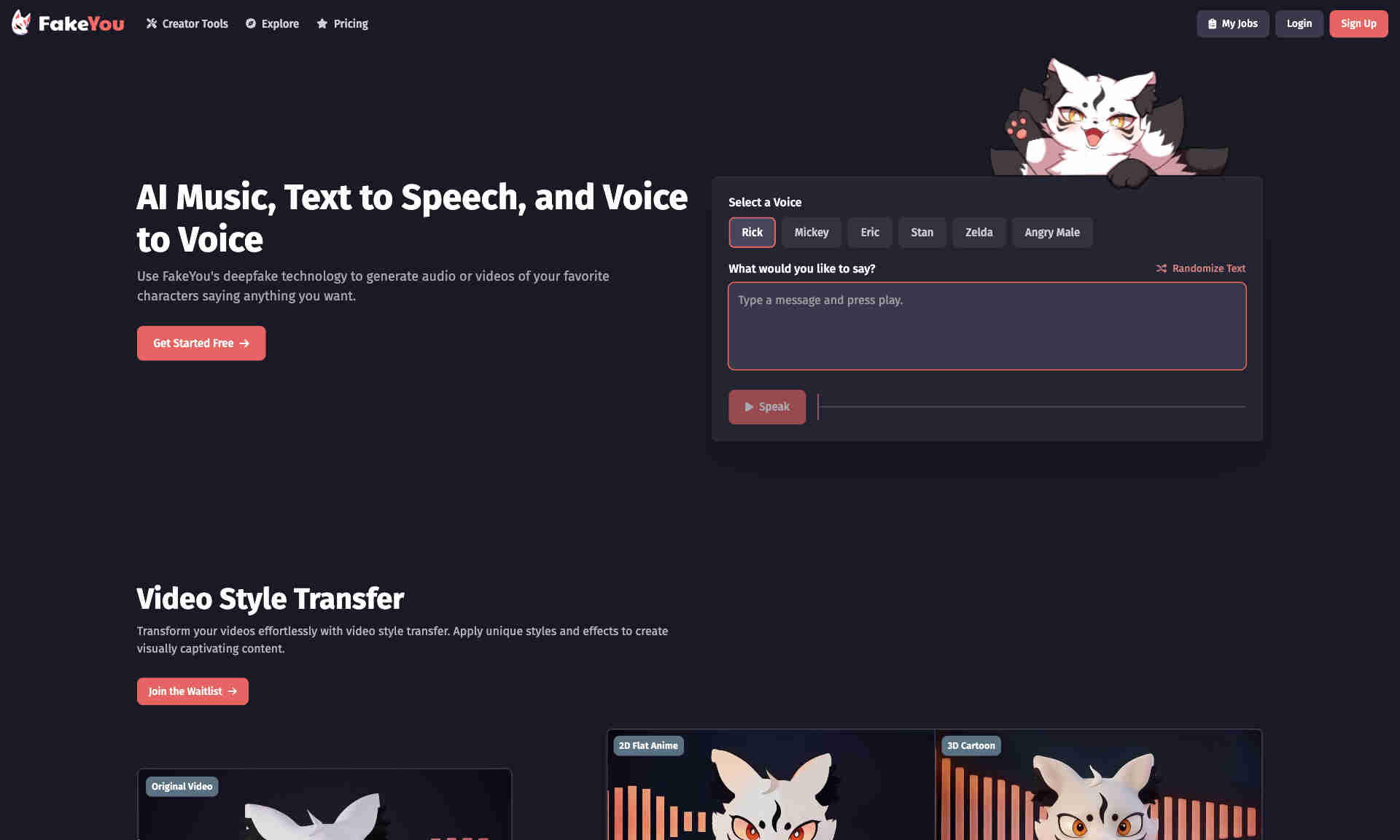Click the Speak play button icon
Screen dimensions: 1400x840
pos(748,406)
